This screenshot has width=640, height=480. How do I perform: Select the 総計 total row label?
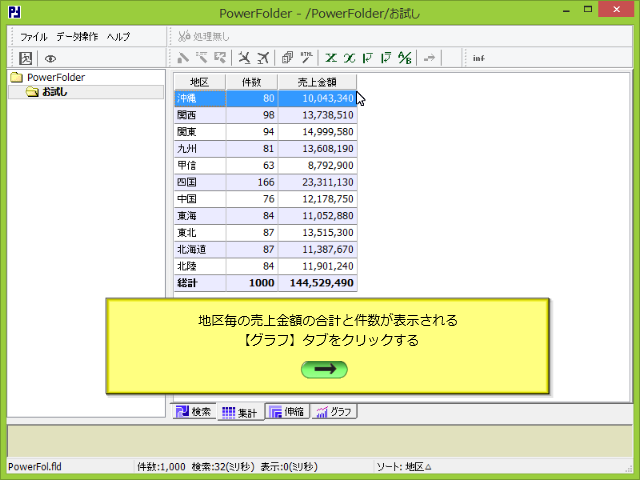click(200, 283)
